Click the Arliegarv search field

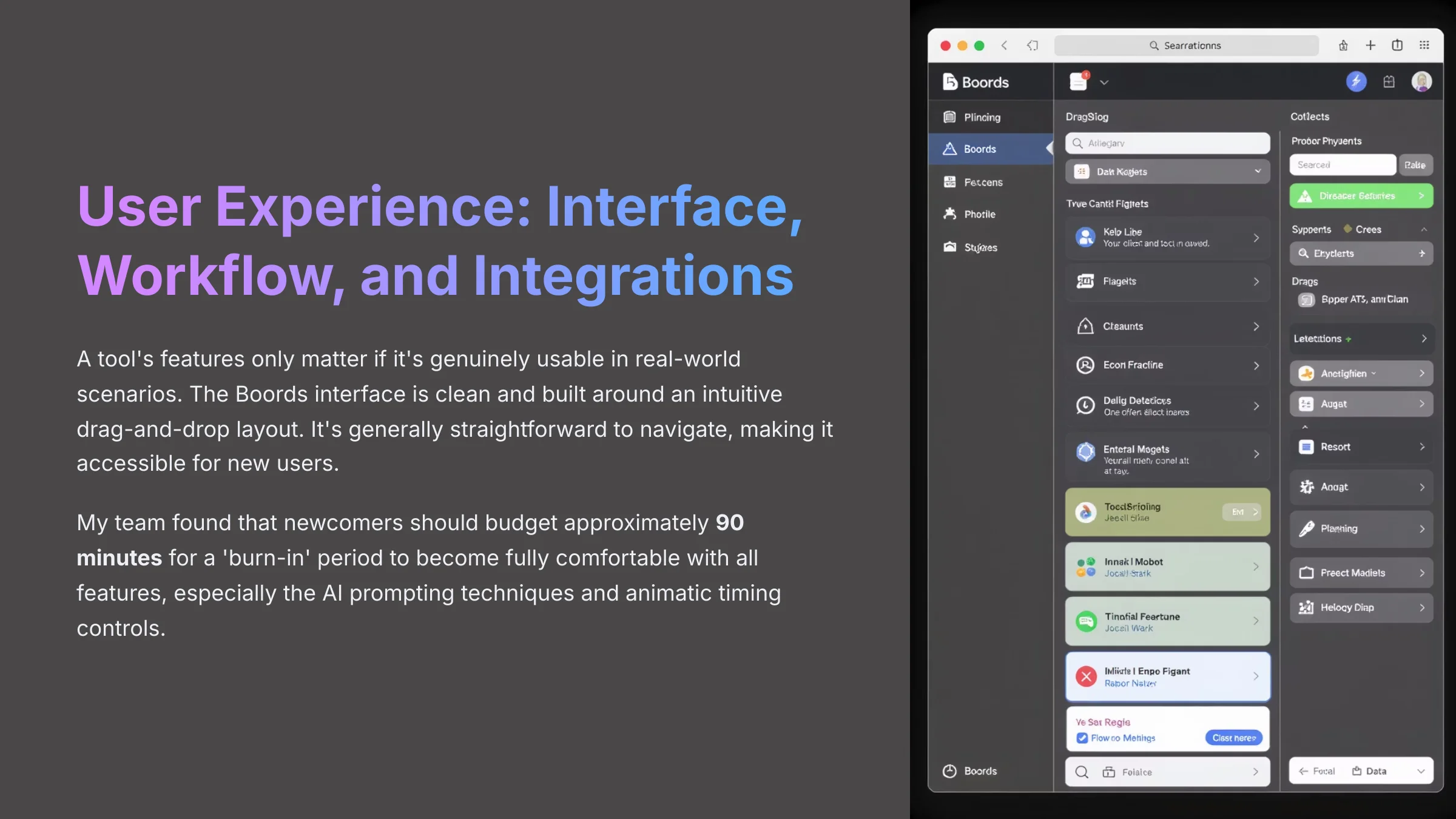pos(1167,143)
